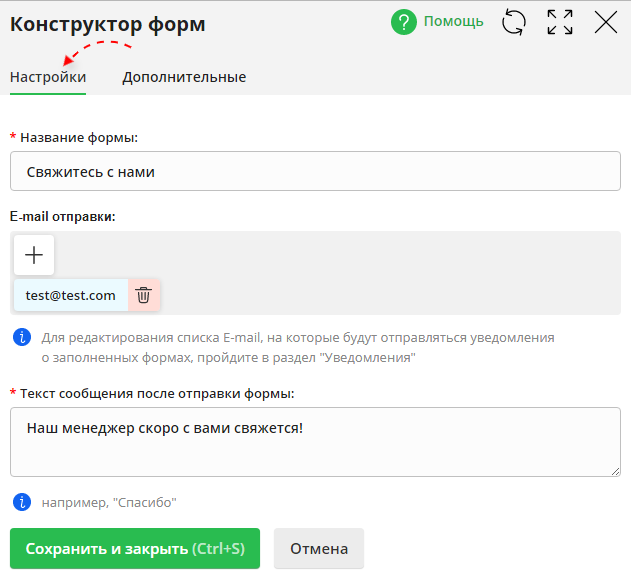Switch to the Настройки tab
Screen dimensions: 631x586
(x=48, y=77)
